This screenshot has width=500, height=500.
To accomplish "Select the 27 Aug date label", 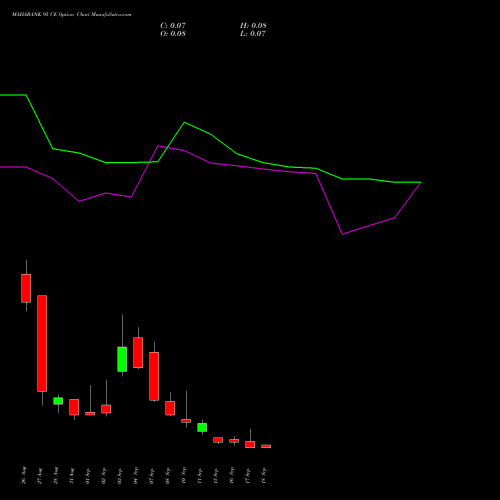I will tap(40, 475).
